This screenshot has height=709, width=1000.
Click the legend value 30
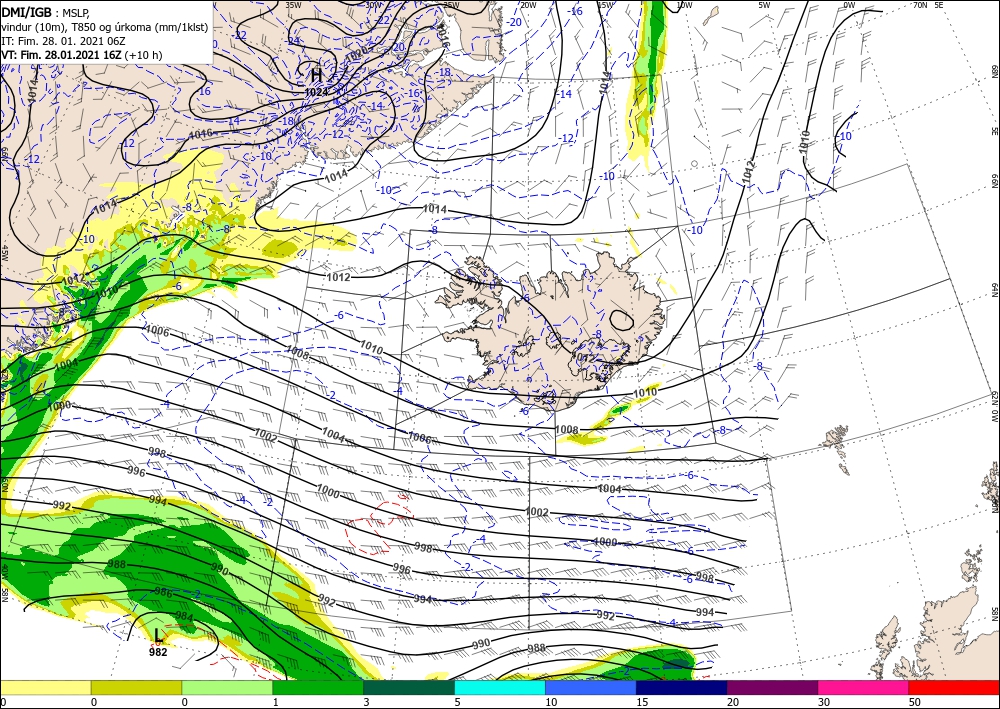pos(823,702)
